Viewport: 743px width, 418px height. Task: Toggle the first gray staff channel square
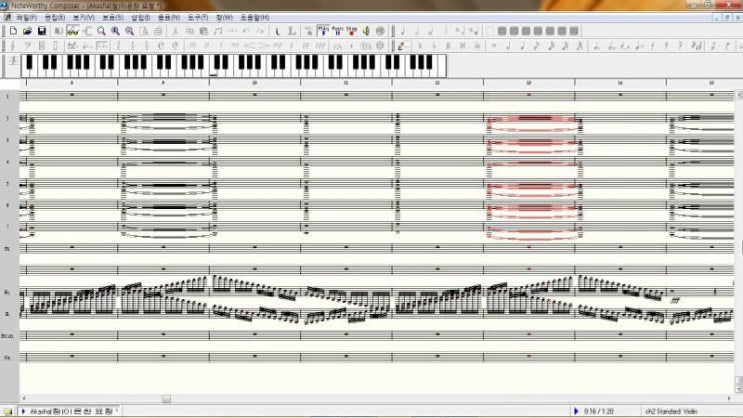(x=502, y=31)
